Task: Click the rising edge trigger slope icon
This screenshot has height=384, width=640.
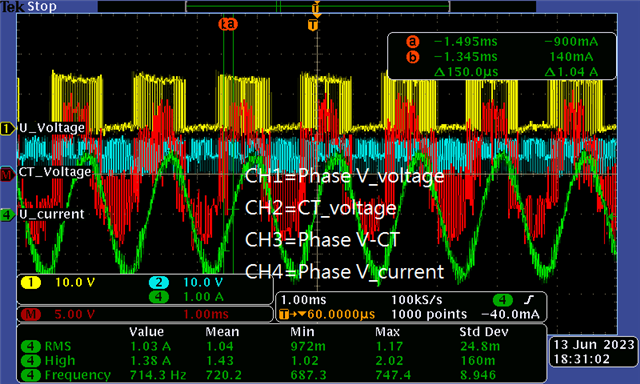Action: 529,300
